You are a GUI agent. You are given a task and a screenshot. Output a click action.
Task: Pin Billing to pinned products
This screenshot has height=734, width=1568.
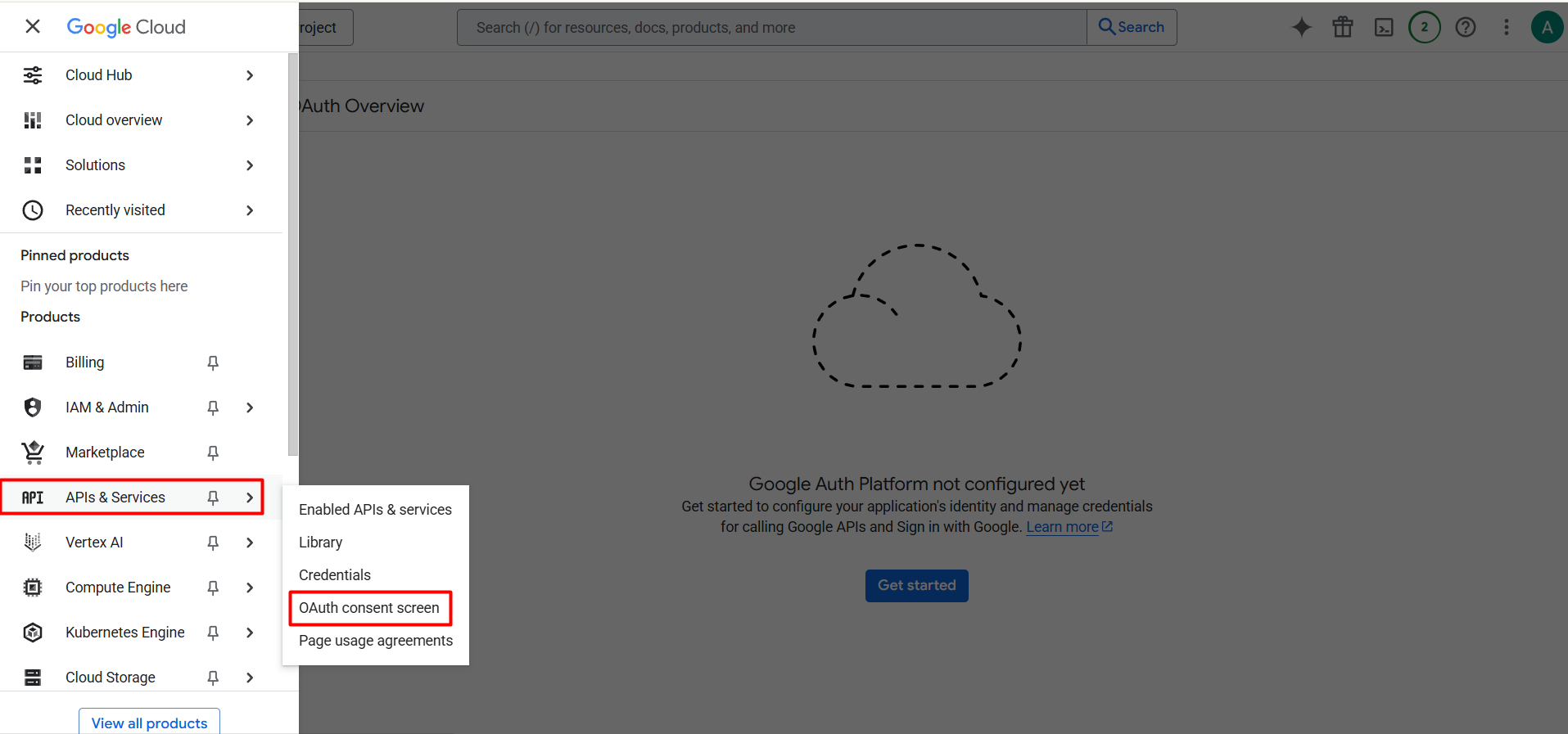pyautogui.click(x=213, y=362)
